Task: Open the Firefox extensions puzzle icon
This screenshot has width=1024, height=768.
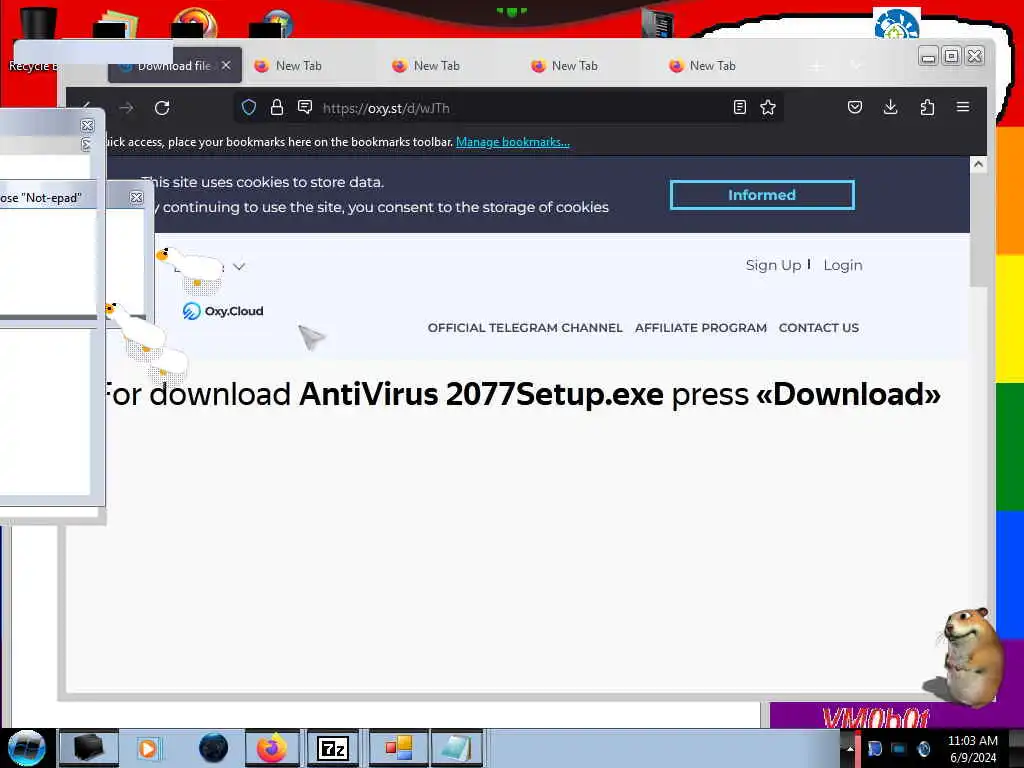Action: (927, 107)
